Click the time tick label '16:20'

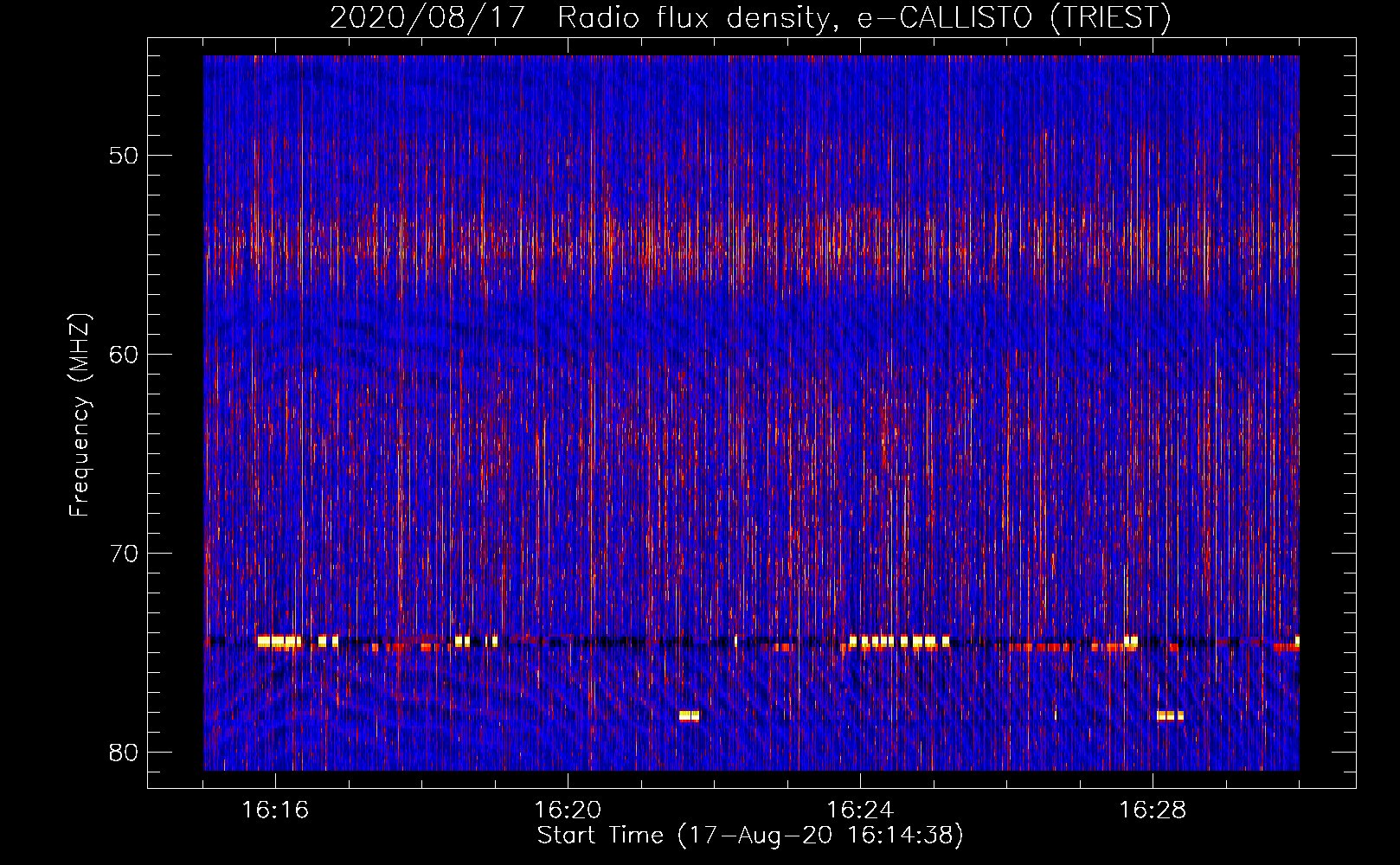click(568, 811)
